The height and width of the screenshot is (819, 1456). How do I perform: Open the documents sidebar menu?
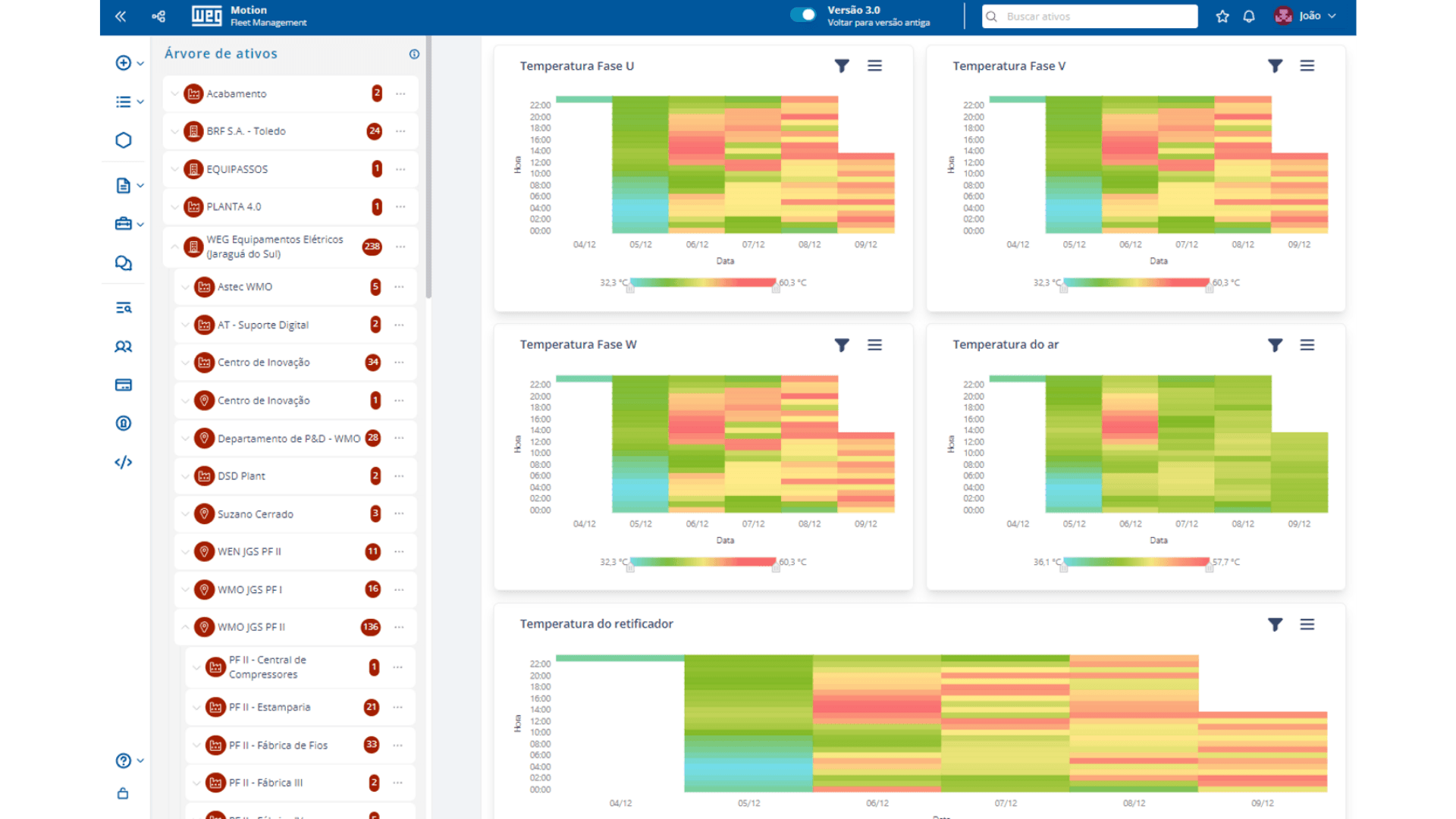tap(129, 185)
